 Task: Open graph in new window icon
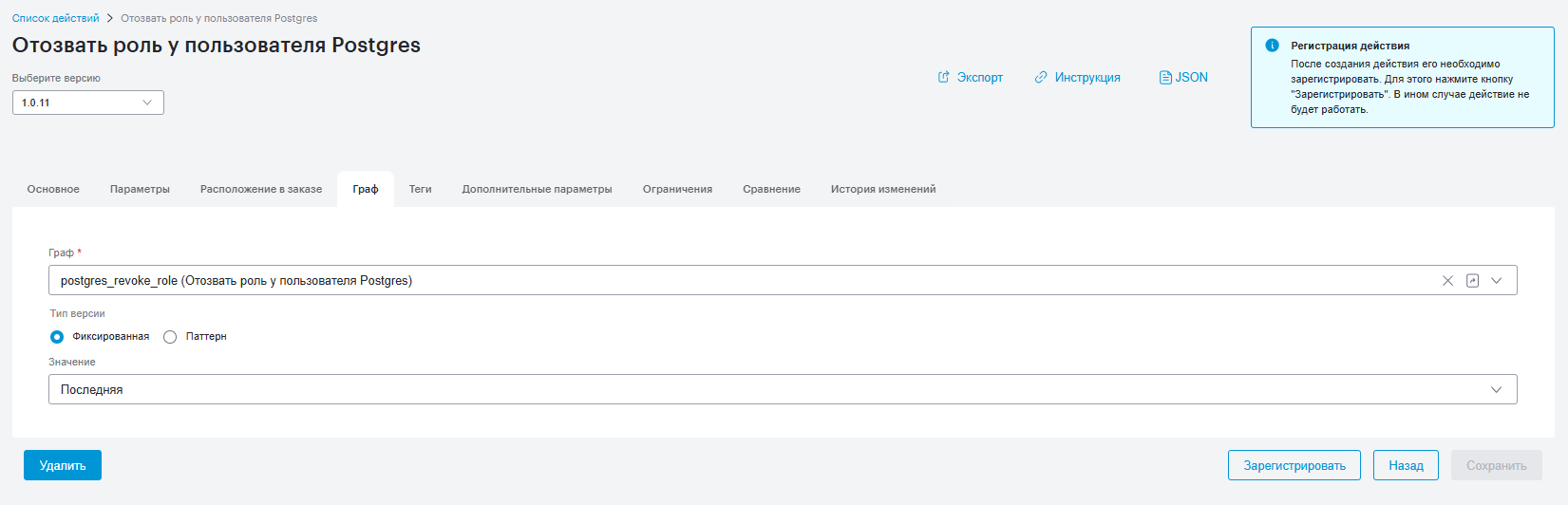coord(1472,280)
